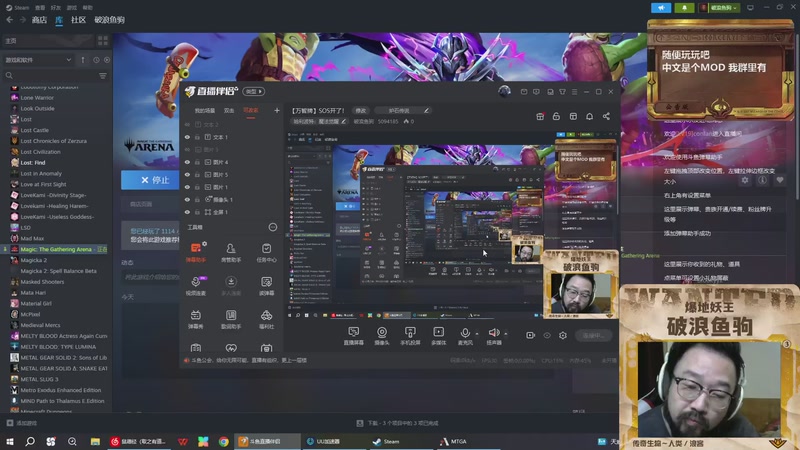Open the layout icon beside the bell
Image resolution: width=800 pixels, height=450 pixels.
point(573,116)
